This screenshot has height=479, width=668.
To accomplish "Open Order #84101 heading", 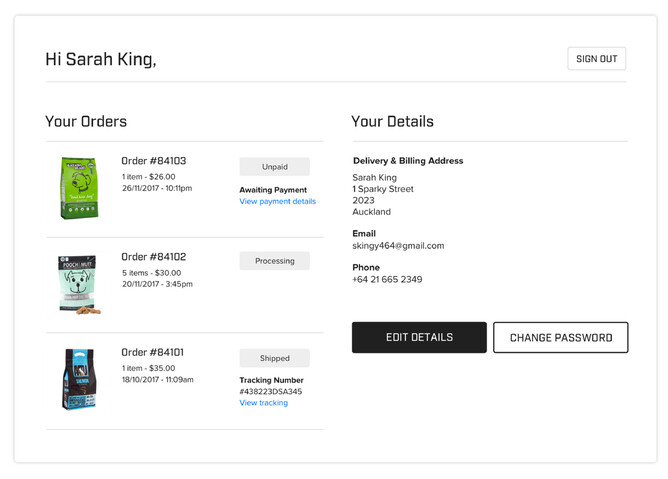I will pos(153,353).
